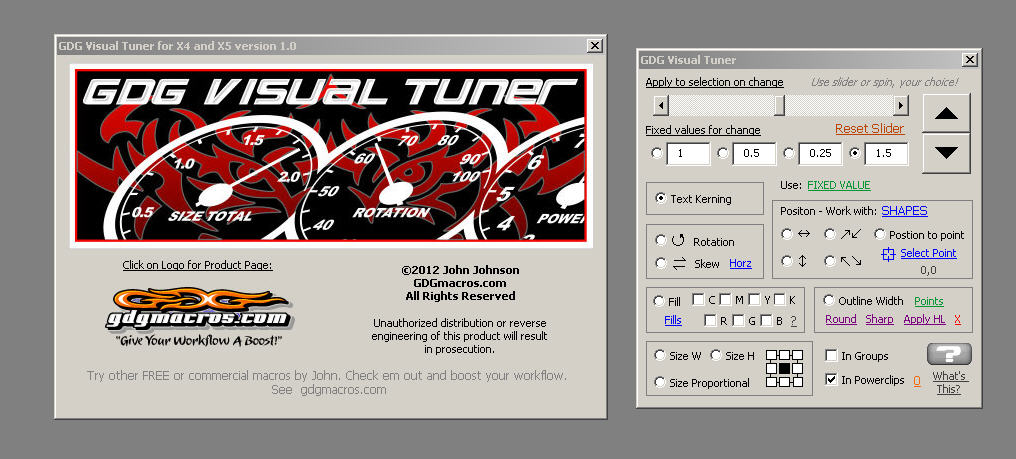1016x459 pixels.
Task: Click Click on Logo for Product Page text
Action: coord(197,265)
